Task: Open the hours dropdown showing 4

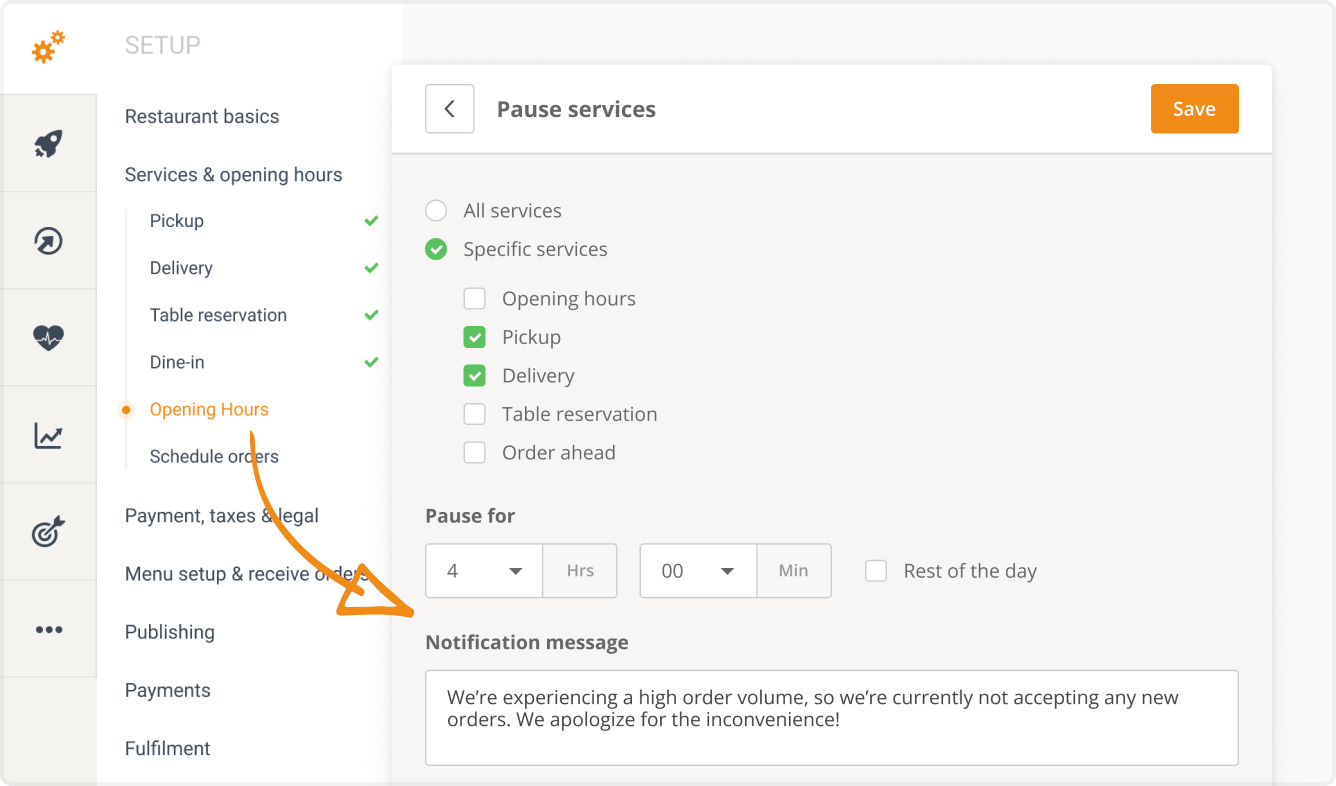Action: point(484,571)
